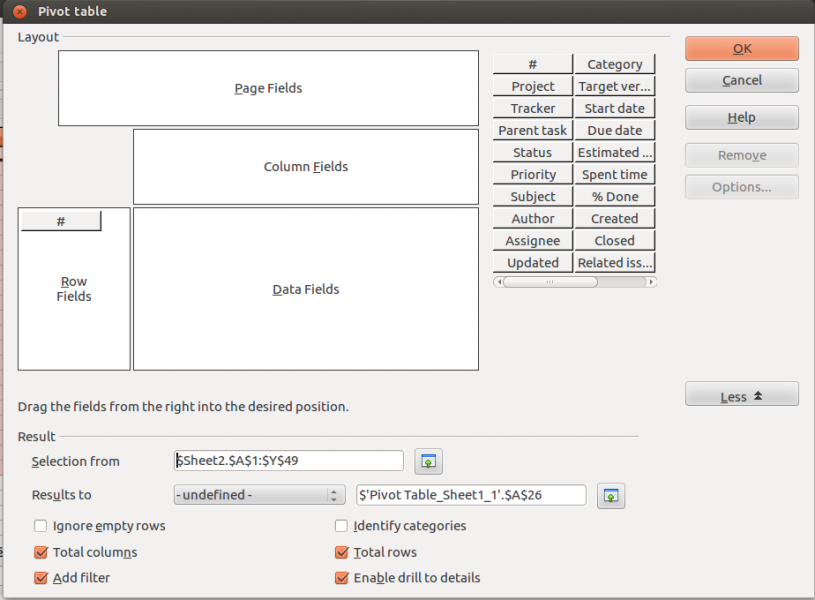Select the # field in Row Fields
Screen dimensions: 815x600
[61, 221]
